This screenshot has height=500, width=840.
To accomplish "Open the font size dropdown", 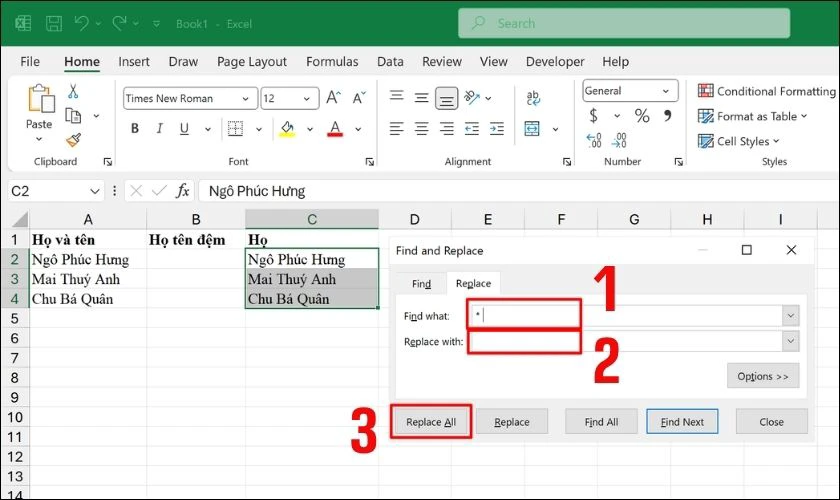I will point(306,99).
